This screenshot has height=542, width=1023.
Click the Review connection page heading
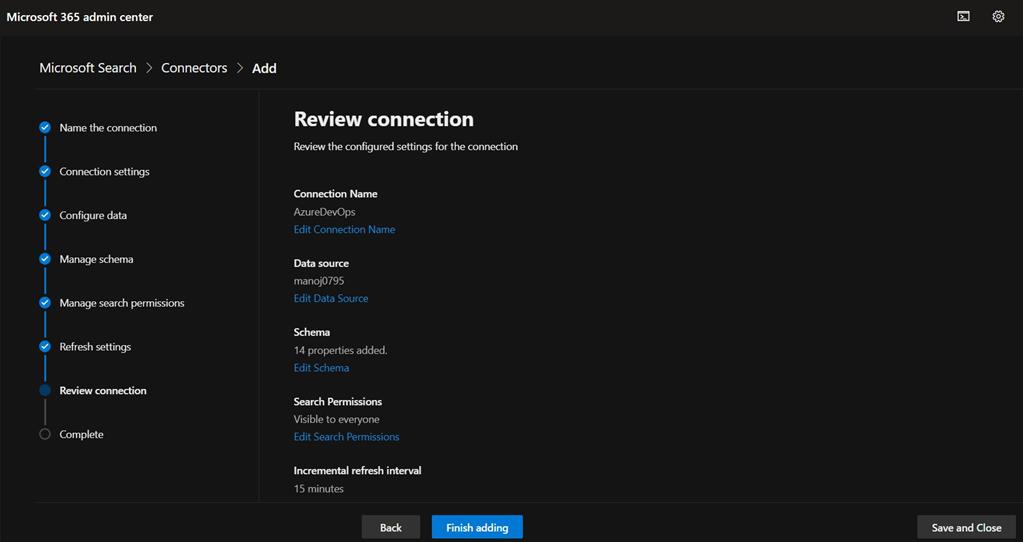384,119
